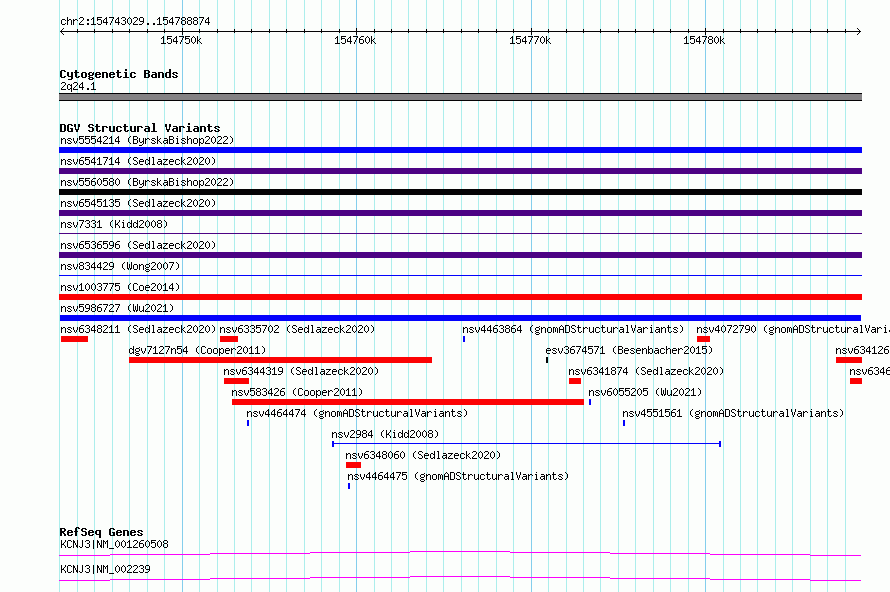Click the nsv6348060 (Sedlazeck2020) red block
This screenshot has height=592, width=890.
click(x=353, y=465)
